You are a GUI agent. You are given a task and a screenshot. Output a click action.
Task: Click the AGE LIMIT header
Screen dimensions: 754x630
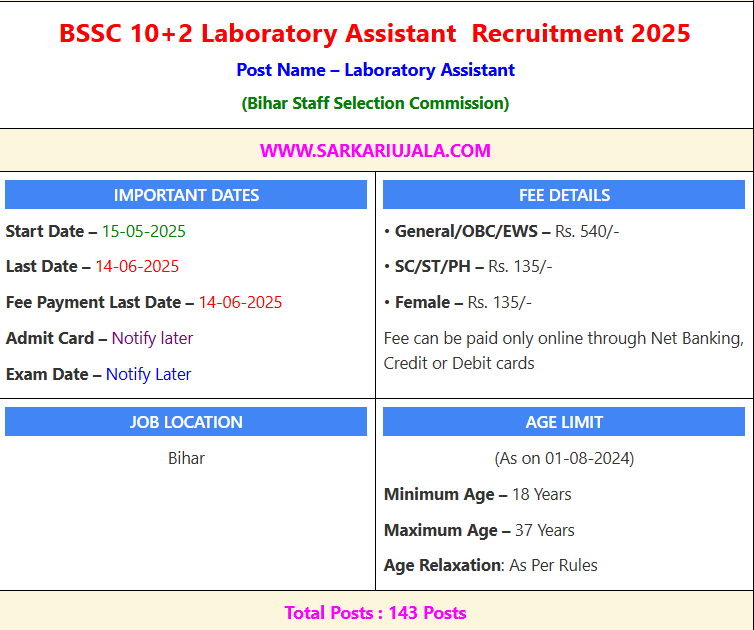pyautogui.click(x=564, y=422)
